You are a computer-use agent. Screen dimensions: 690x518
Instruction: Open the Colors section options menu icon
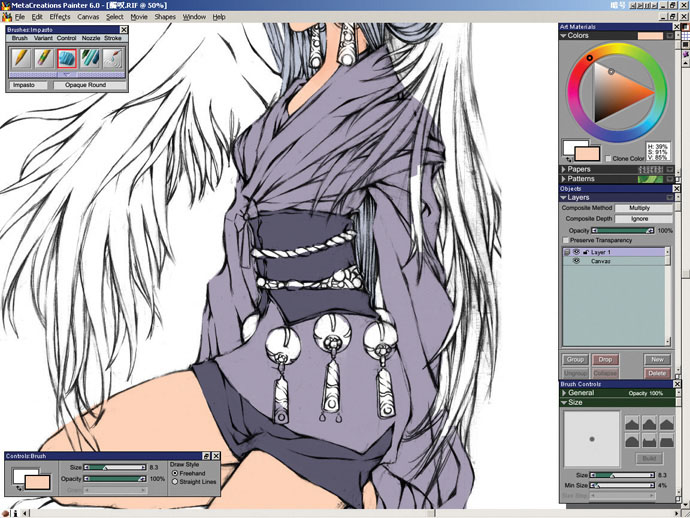click(670, 36)
